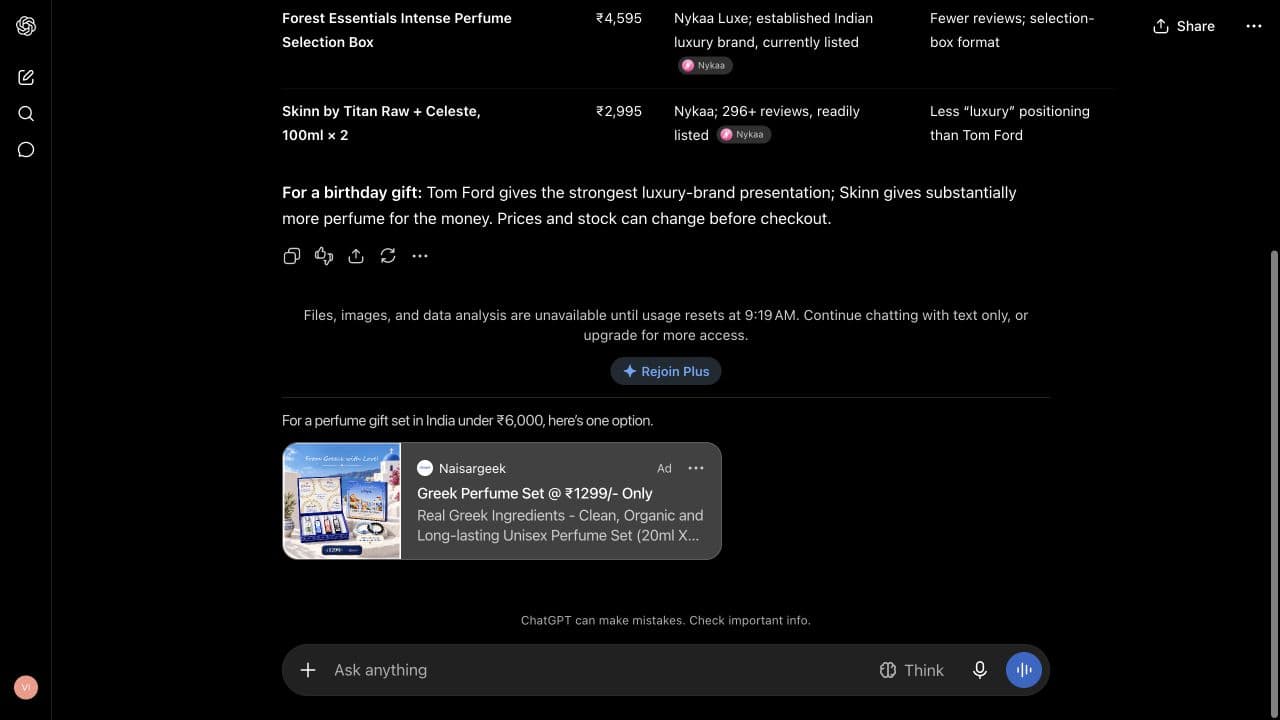The width and height of the screenshot is (1280, 720).
Task: Click the "Real Greek Ingredients" ad description
Action: click(x=560, y=525)
